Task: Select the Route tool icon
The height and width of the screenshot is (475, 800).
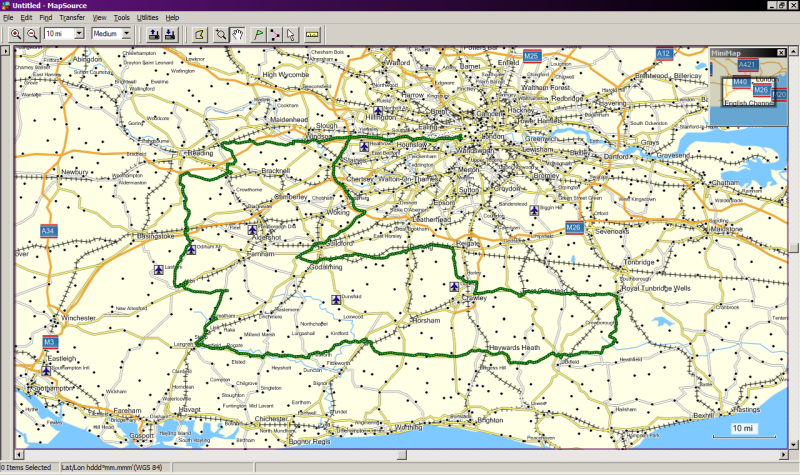Action: pos(273,34)
